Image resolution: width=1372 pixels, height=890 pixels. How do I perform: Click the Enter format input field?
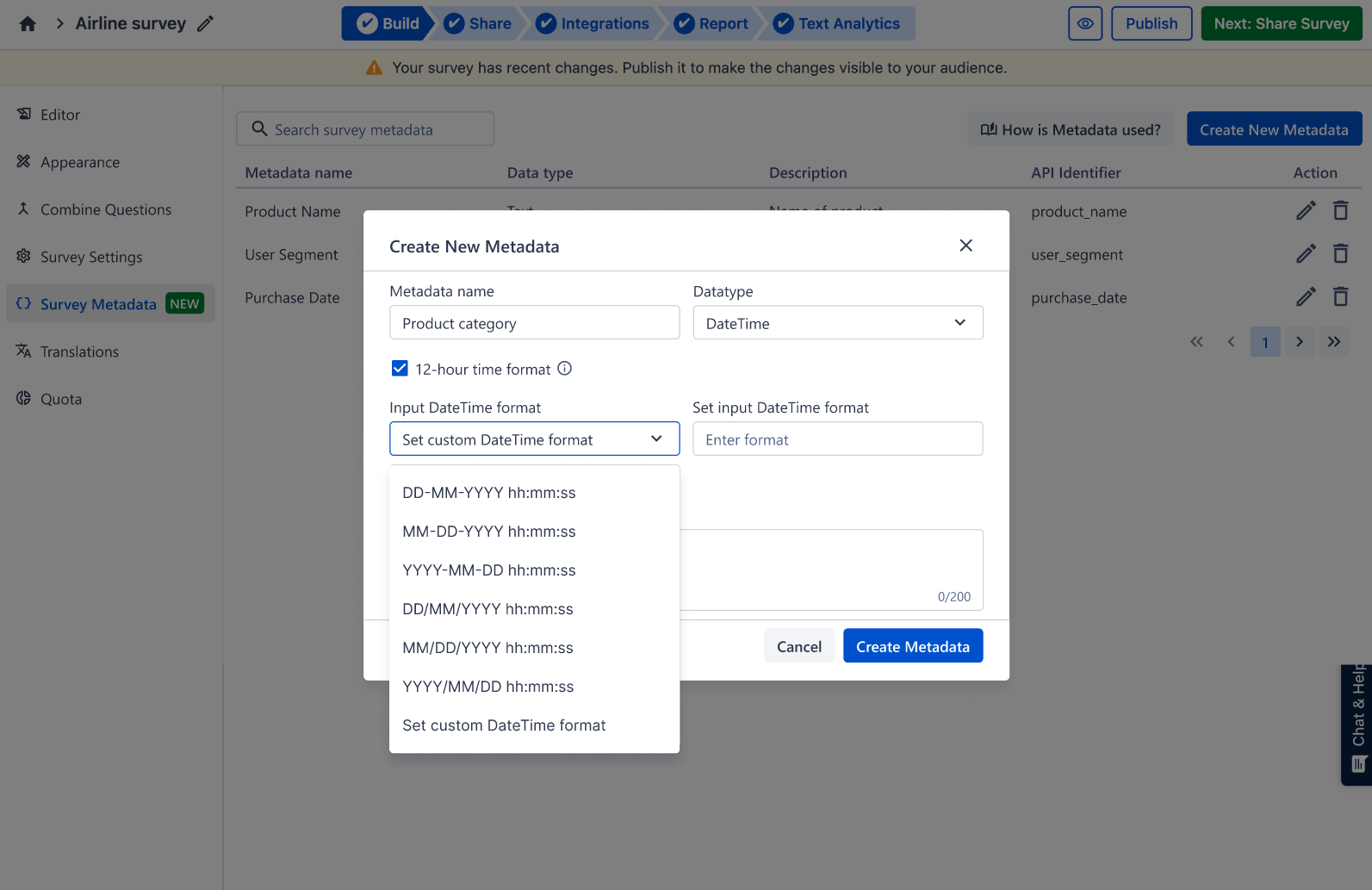(x=837, y=439)
